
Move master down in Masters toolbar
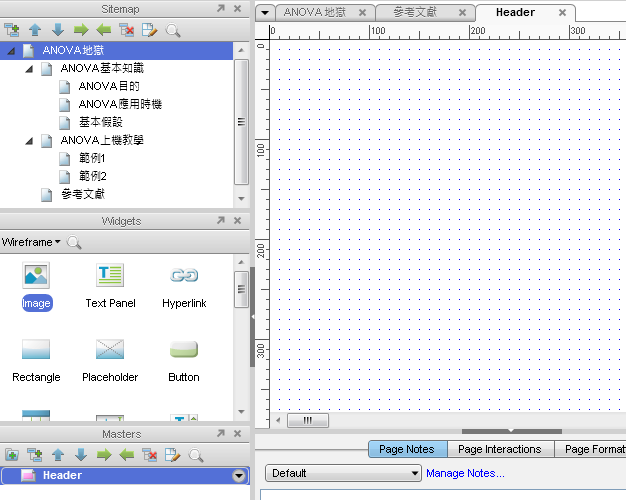(x=81, y=455)
